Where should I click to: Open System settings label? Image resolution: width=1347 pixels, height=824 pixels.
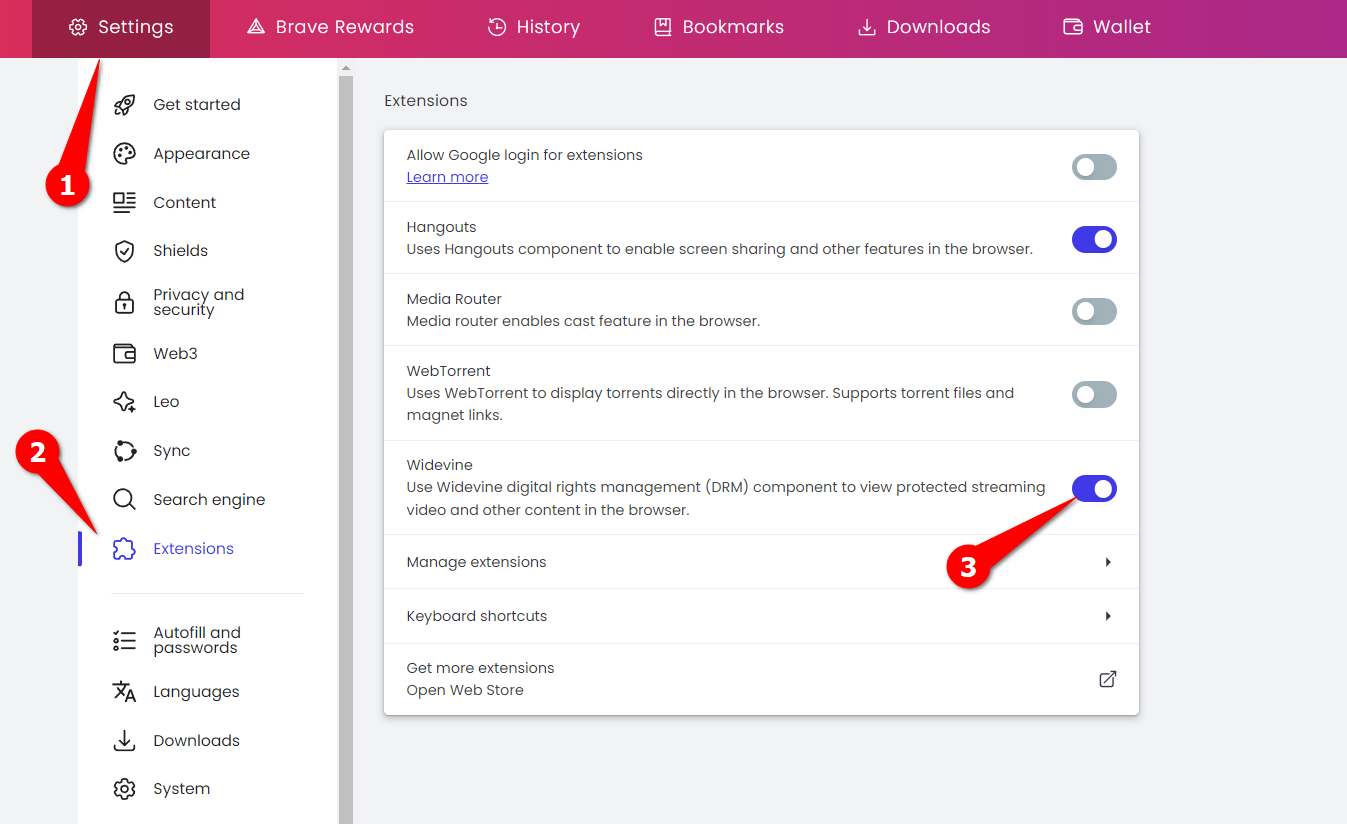[181, 789]
